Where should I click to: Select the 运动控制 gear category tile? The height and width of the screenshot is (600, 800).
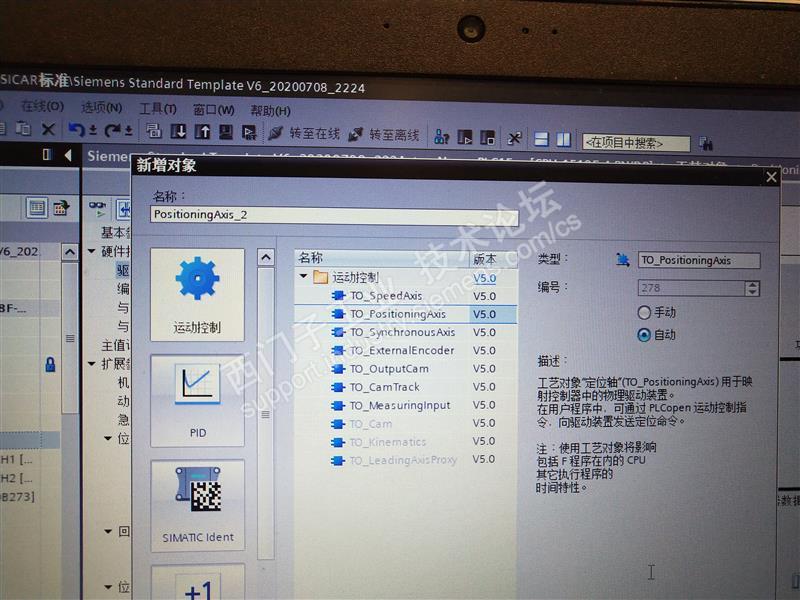coord(197,295)
